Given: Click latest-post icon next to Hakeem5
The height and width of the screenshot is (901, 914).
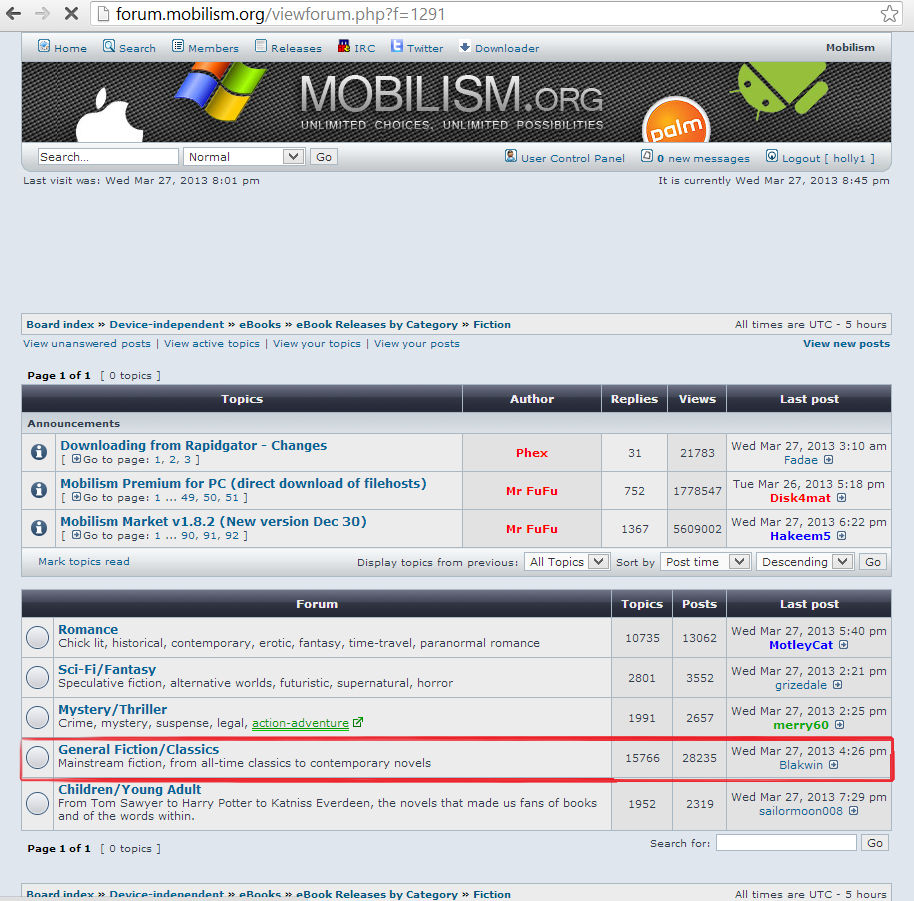Looking at the screenshot, I should tap(841, 536).
